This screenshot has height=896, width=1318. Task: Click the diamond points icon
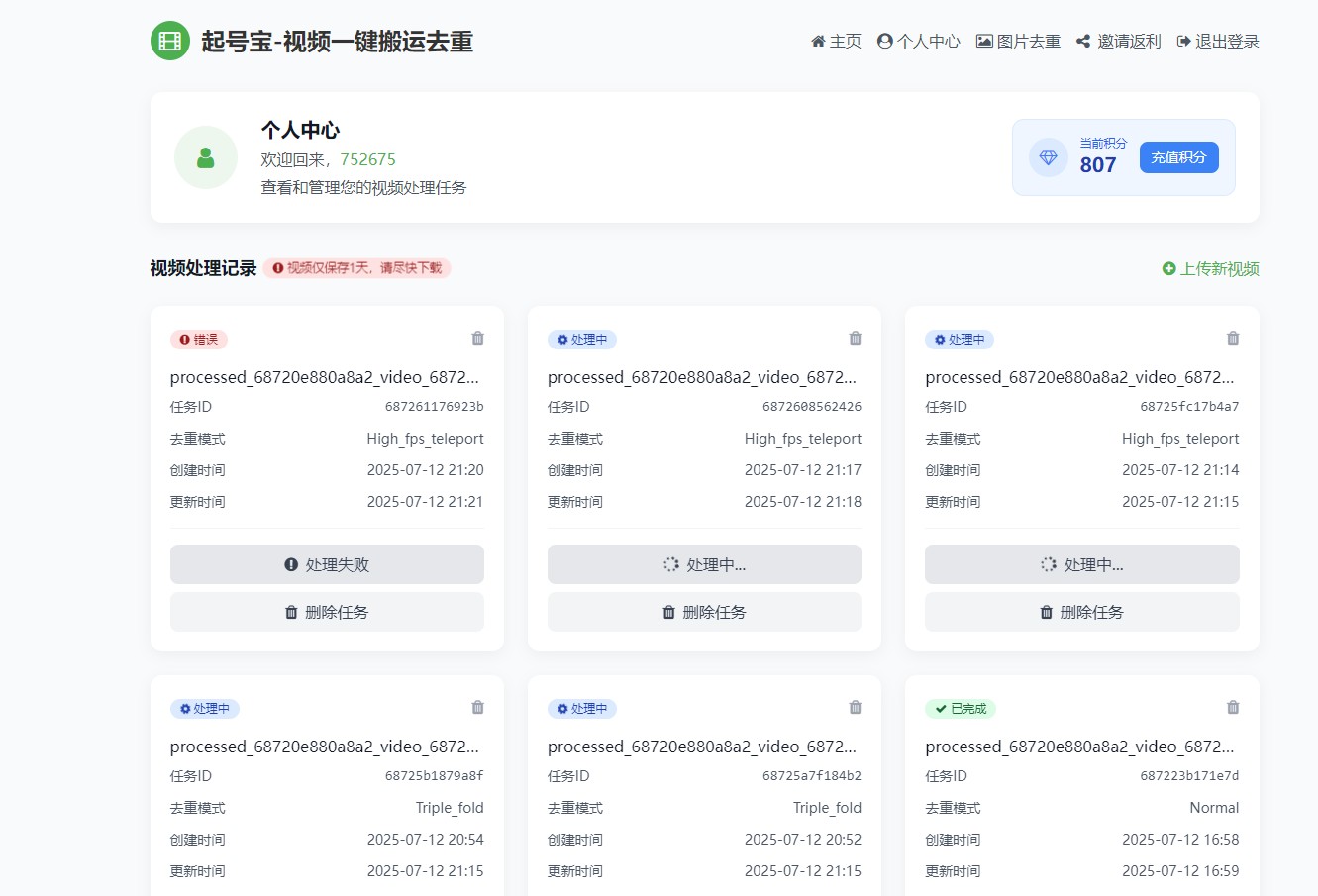[x=1048, y=157]
